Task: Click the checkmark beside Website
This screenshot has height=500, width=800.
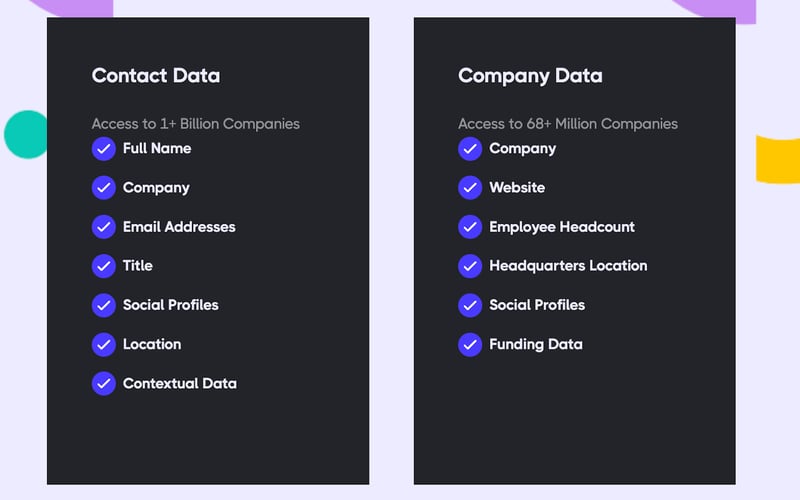Action: tap(470, 188)
